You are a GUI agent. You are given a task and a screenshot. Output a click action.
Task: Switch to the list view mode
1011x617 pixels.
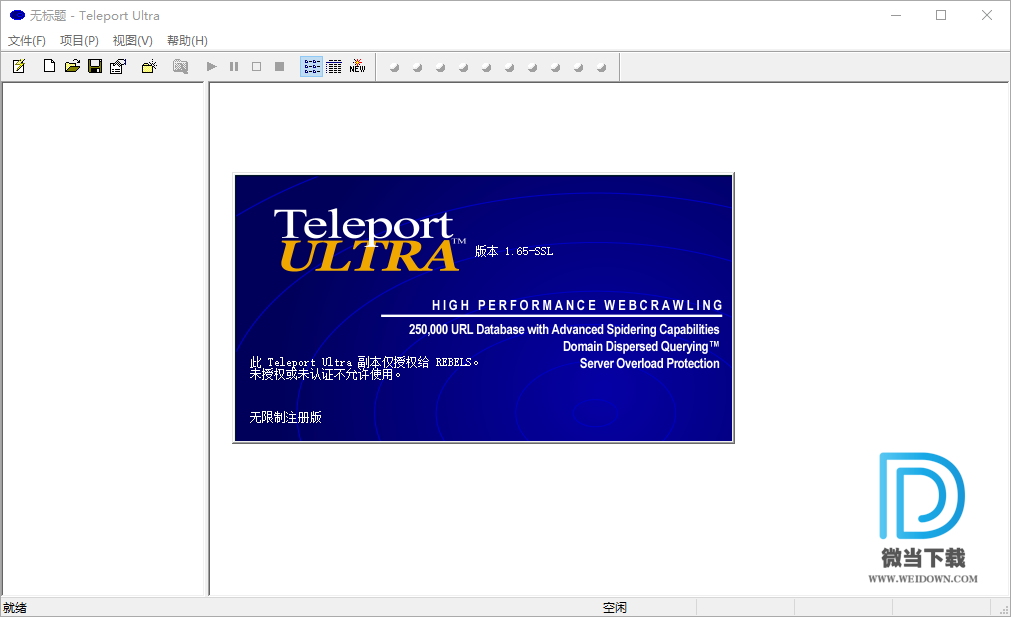tap(311, 66)
